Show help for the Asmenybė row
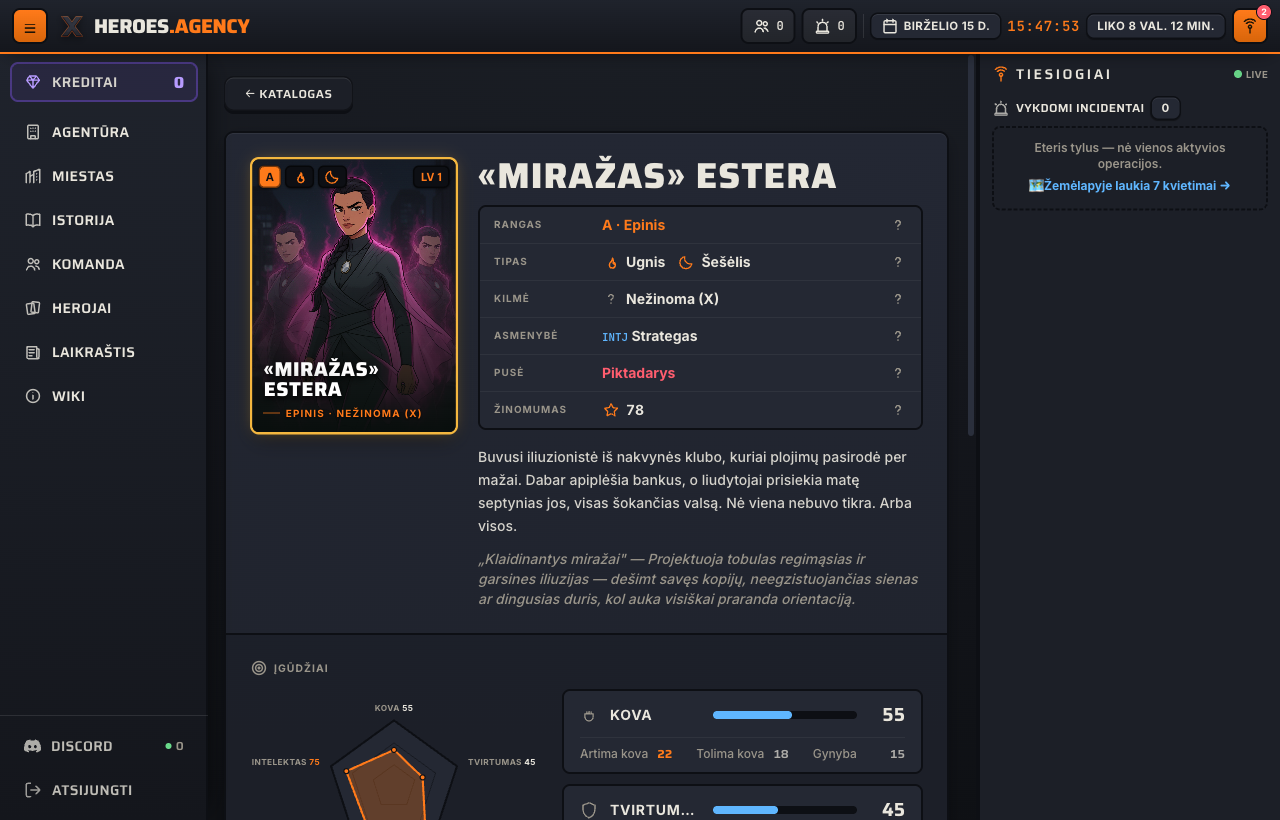The height and width of the screenshot is (820, 1280). (898, 336)
